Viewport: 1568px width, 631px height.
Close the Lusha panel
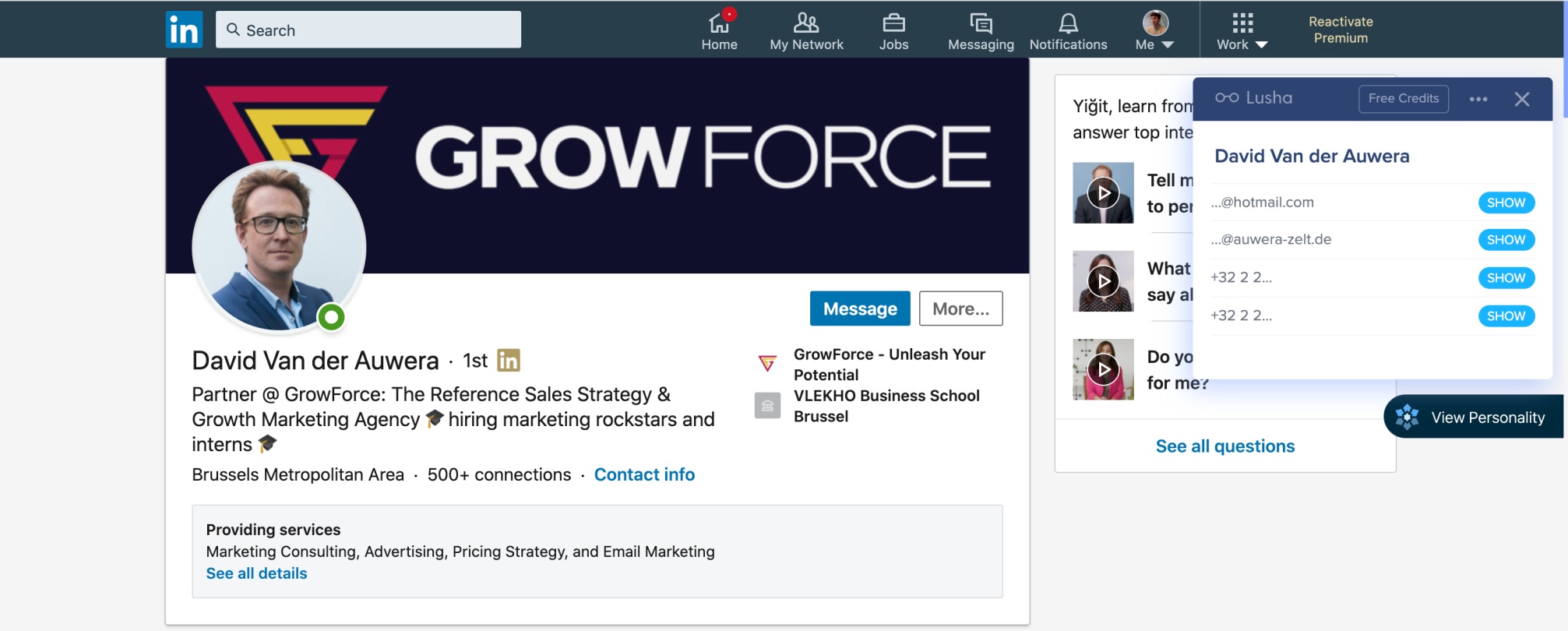[x=1522, y=99]
